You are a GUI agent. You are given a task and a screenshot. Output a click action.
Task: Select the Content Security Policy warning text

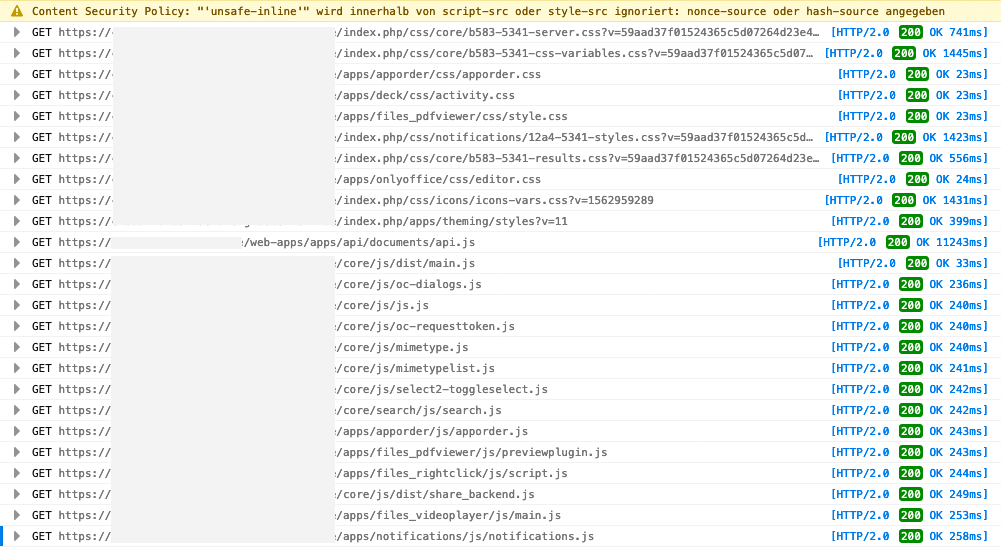coord(488,11)
